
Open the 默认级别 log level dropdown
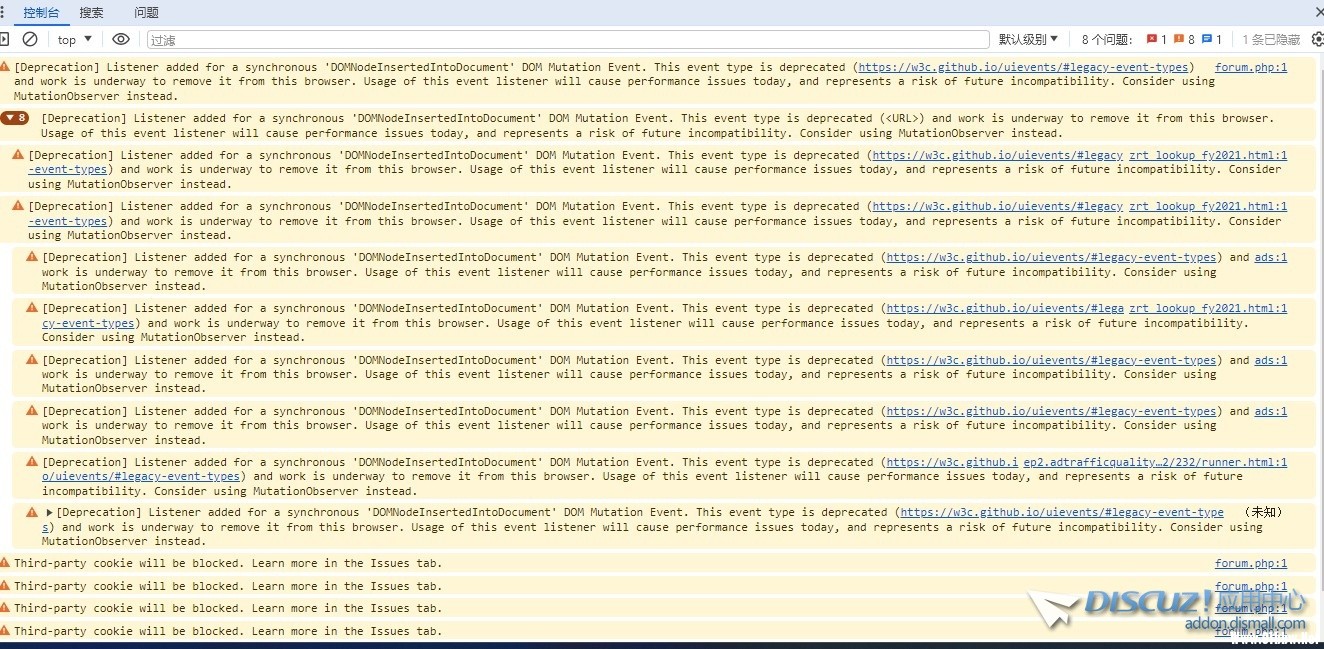1028,39
